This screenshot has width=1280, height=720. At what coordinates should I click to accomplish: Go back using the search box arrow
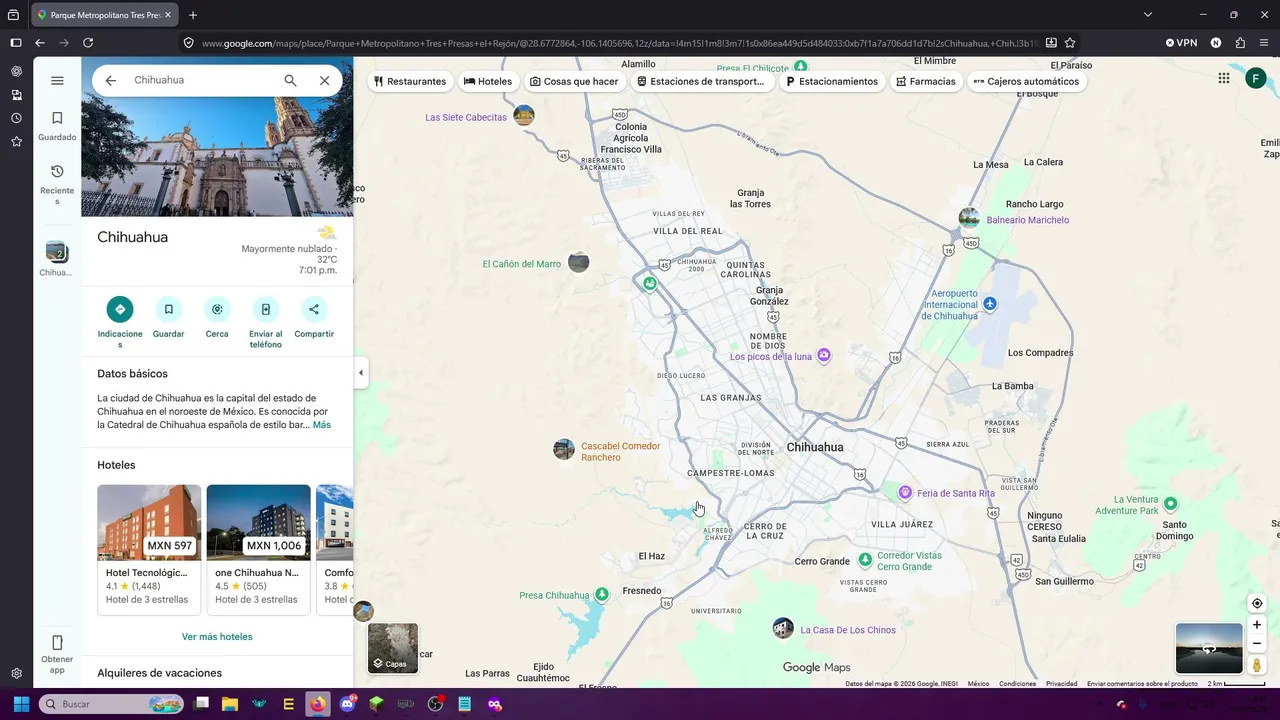111,80
